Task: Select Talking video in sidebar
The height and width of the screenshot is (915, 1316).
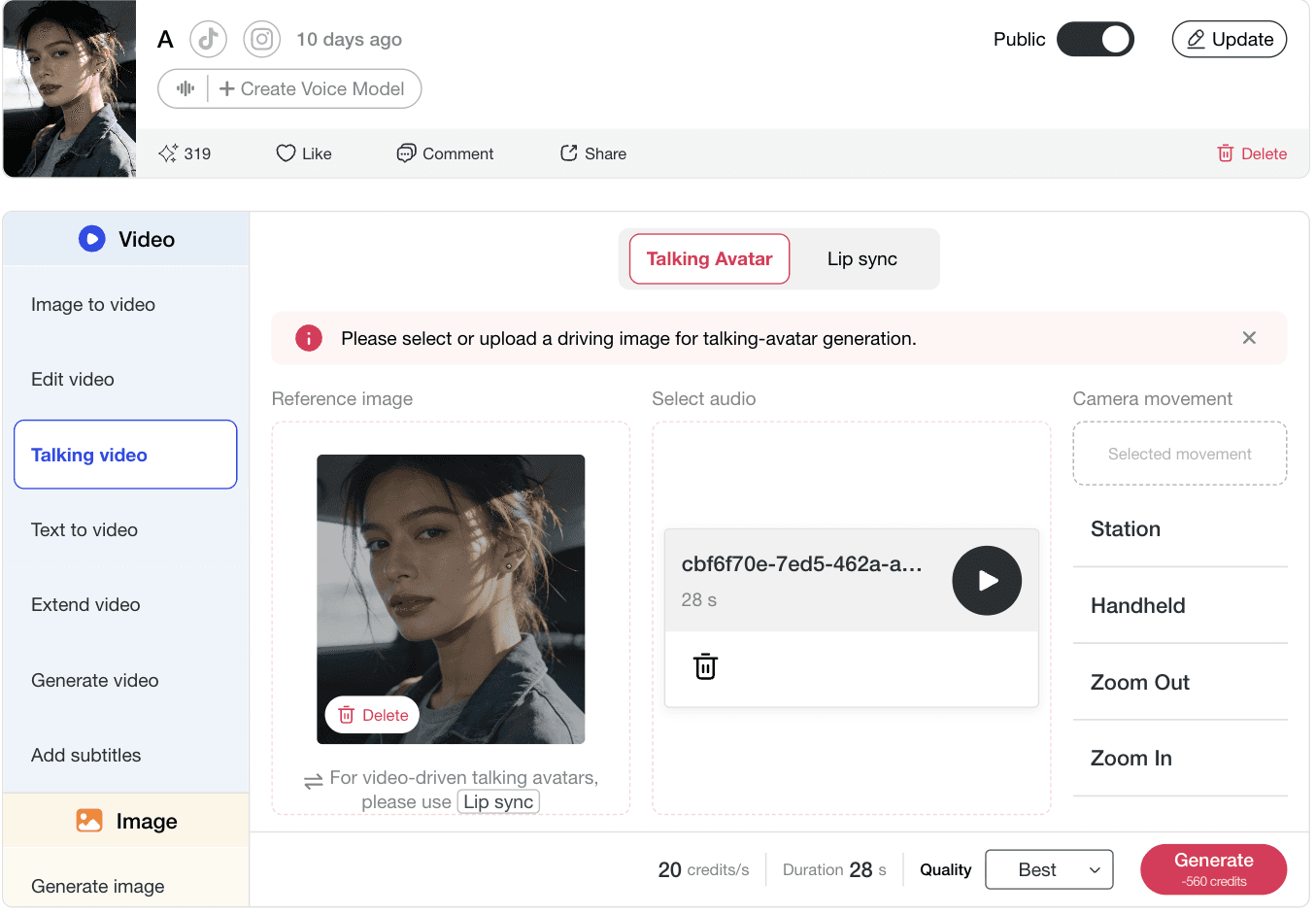Action: [x=125, y=455]
